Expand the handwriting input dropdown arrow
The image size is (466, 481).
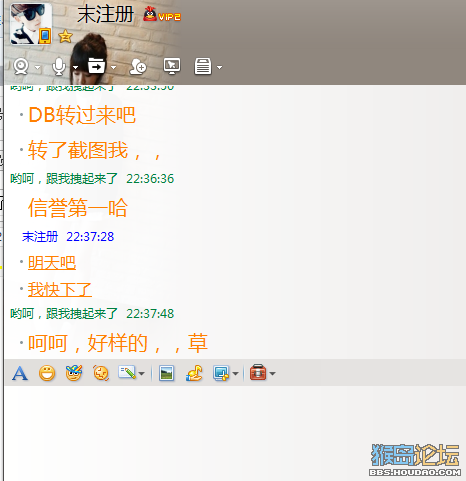pos(141,374)
